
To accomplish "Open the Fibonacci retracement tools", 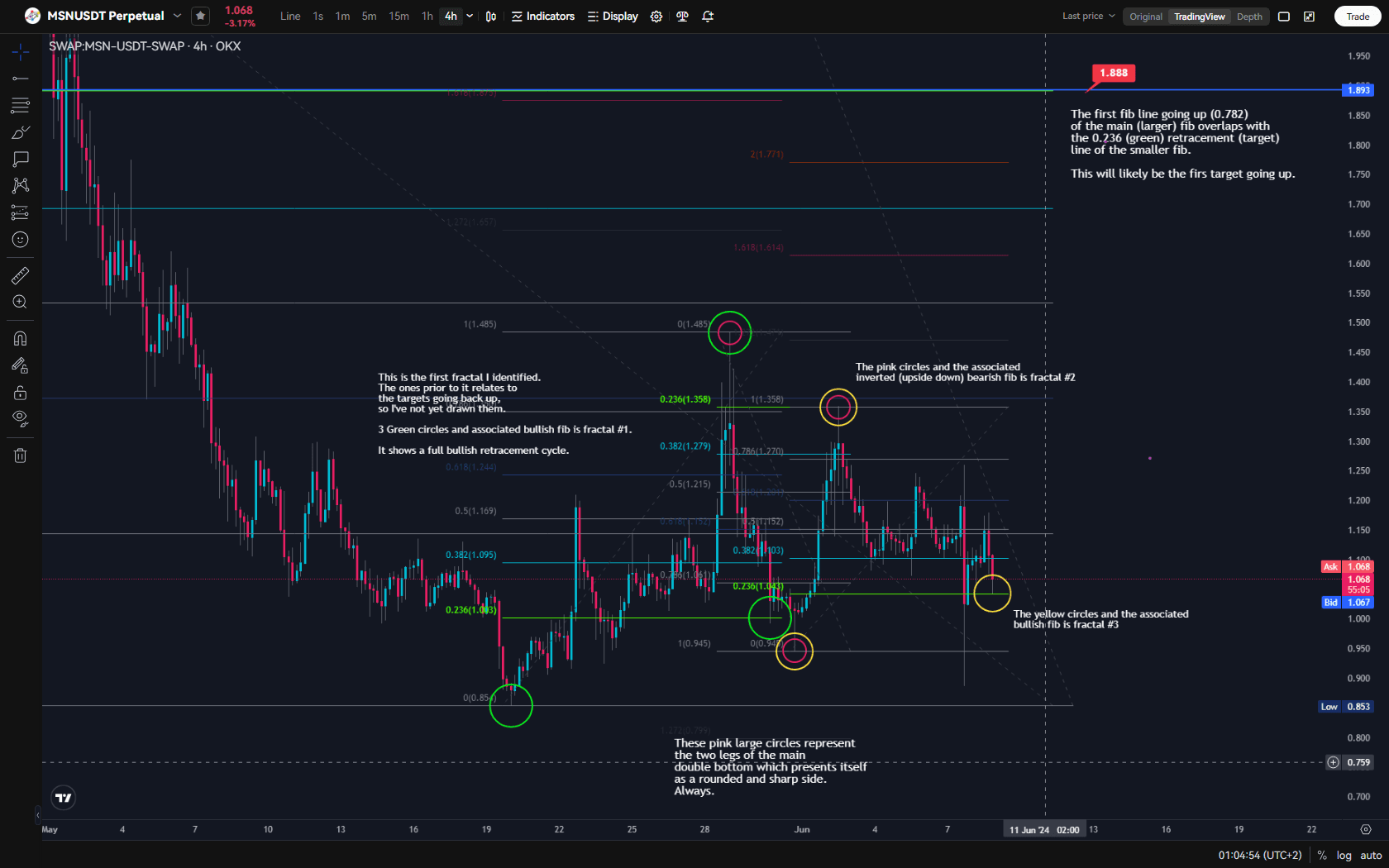I will tap(21, 105).
